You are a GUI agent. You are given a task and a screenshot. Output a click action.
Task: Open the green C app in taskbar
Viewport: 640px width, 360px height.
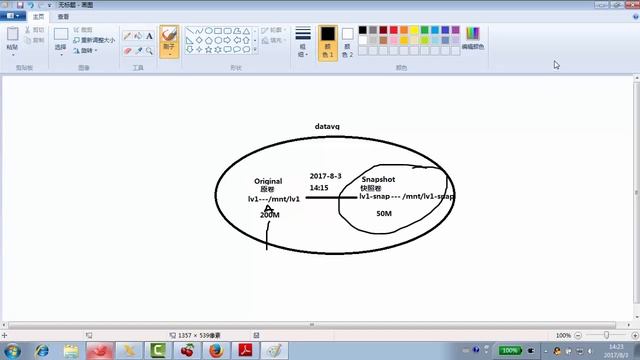[x=158, y=351]
